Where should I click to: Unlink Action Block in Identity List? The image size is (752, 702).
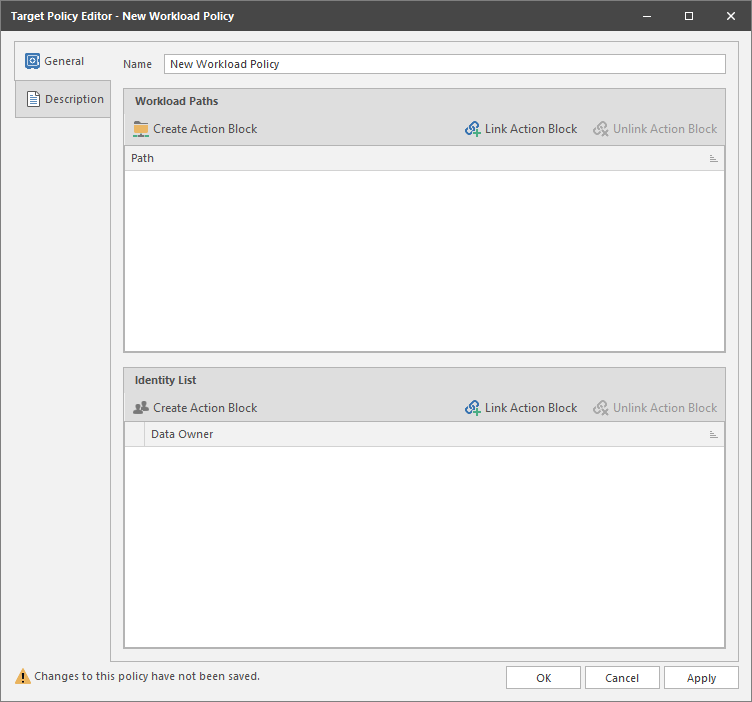click(x=655, y=408)
